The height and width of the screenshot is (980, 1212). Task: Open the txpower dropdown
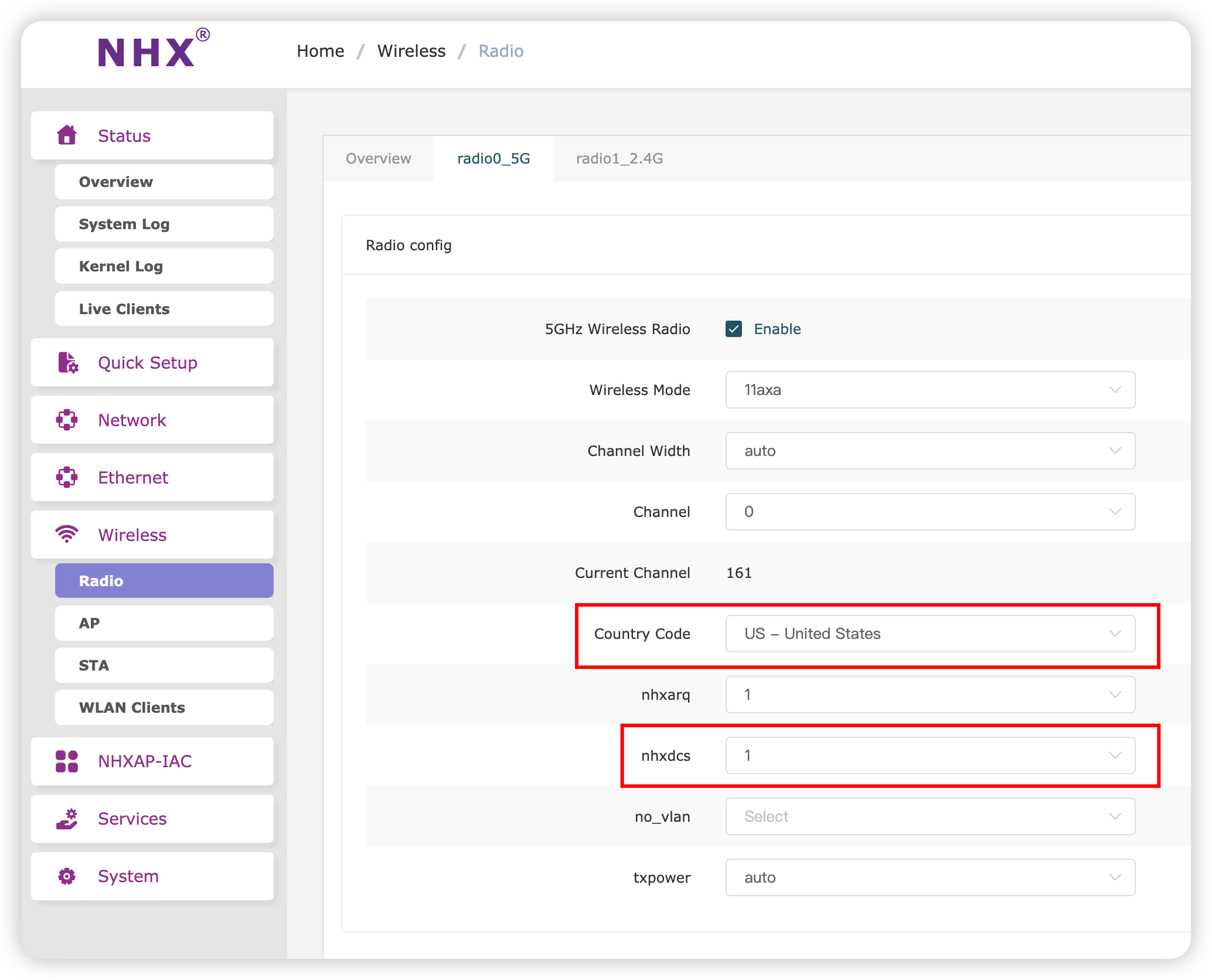coord(930,877)
